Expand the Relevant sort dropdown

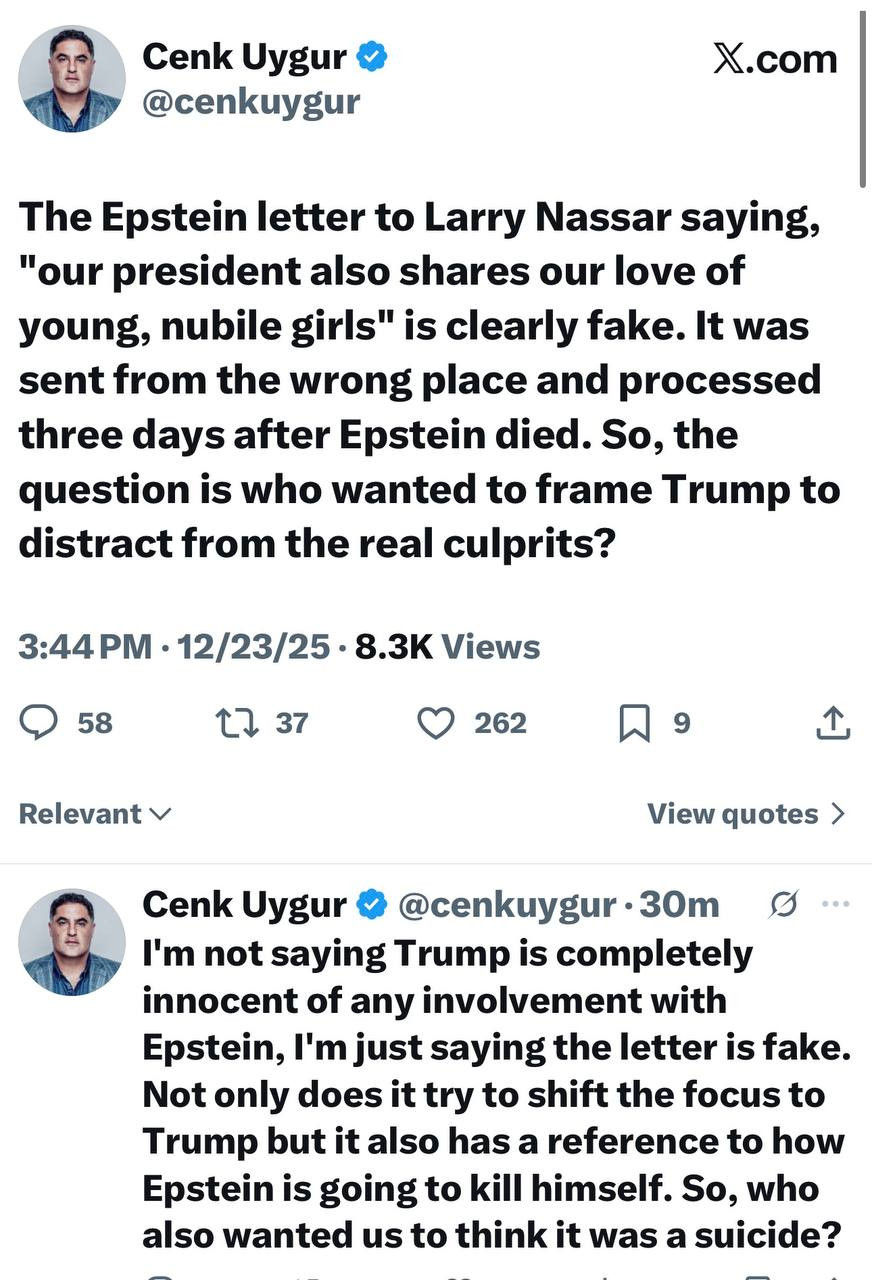(95, 814)
